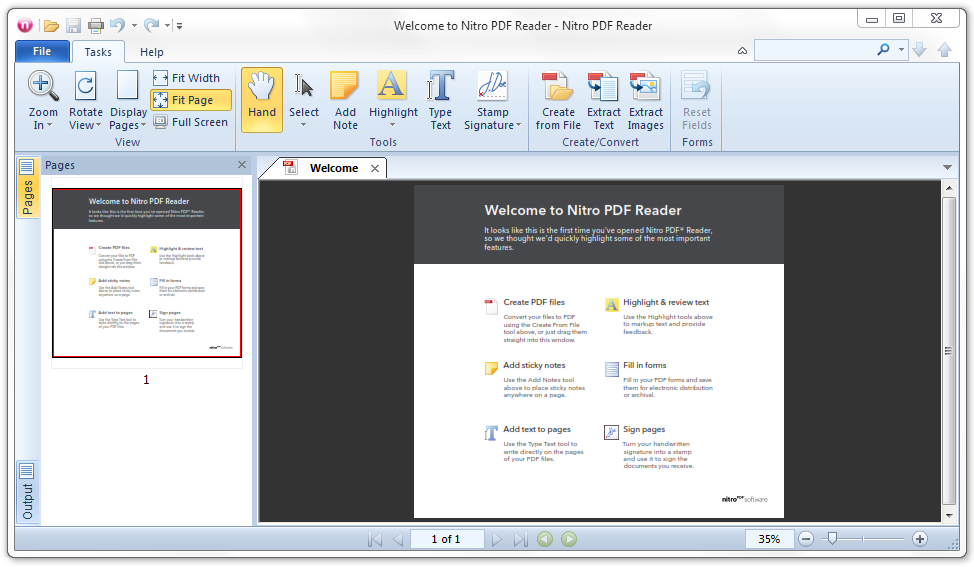
Task: Click the search magnifier icon
Action: pyautogui.click(x=883, y=50)
